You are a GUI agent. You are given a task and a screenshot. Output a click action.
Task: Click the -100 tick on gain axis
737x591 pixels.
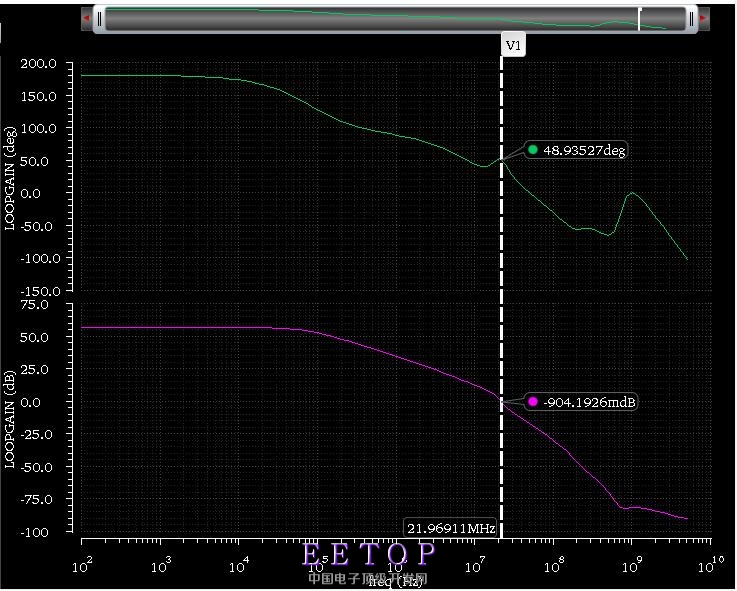[x=34, y=533]
